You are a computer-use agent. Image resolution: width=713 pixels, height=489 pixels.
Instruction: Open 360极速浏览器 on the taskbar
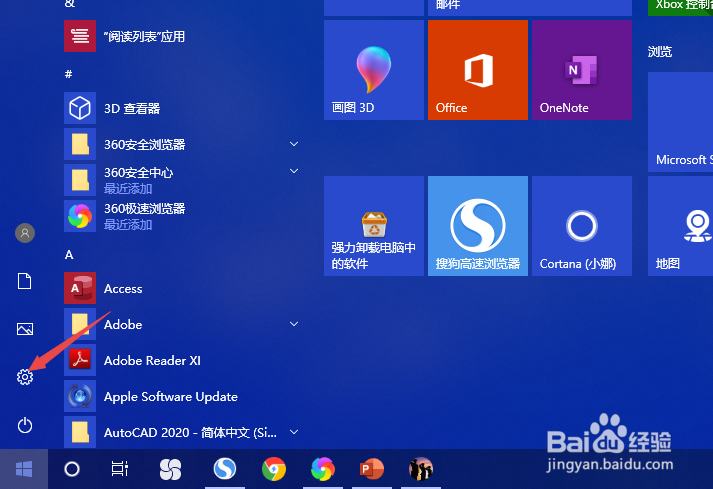pos(323,469)
